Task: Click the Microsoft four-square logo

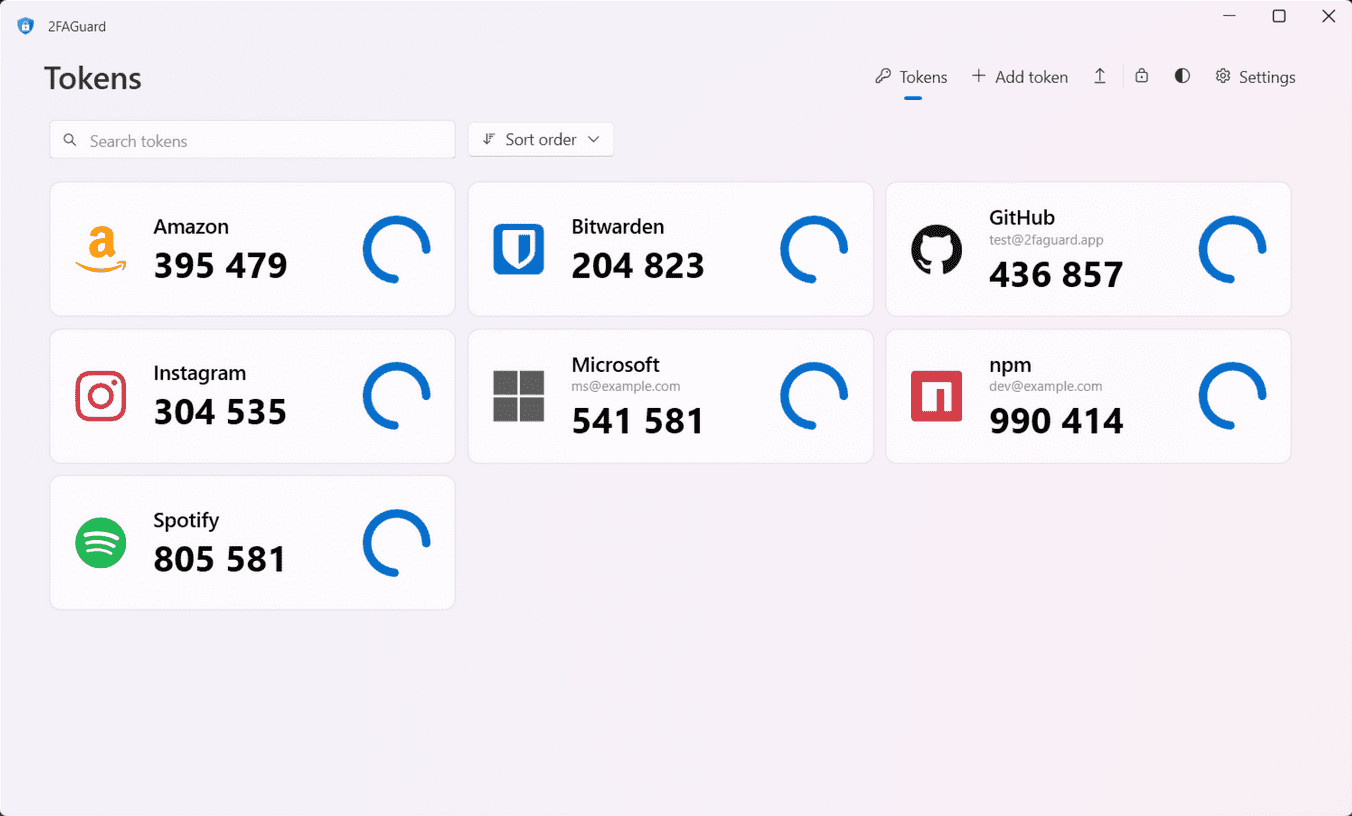Action: click(x=519, y=396)
